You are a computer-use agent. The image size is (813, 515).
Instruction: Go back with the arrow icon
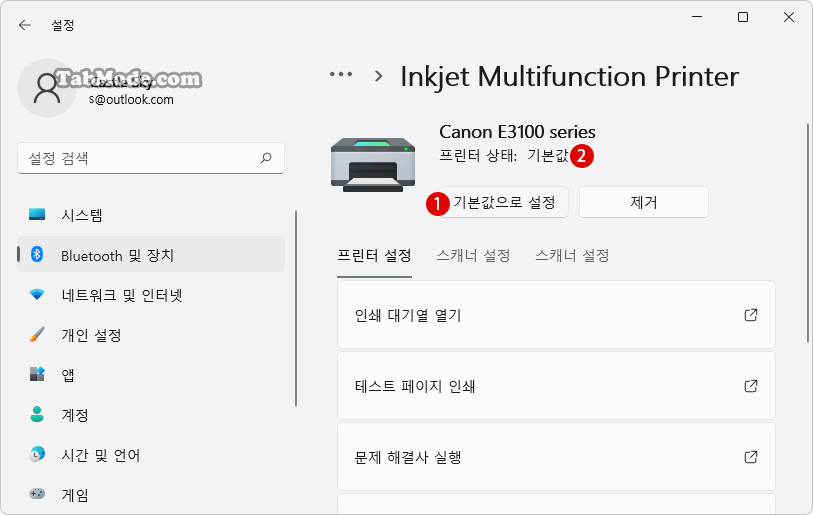click(24, 25)
